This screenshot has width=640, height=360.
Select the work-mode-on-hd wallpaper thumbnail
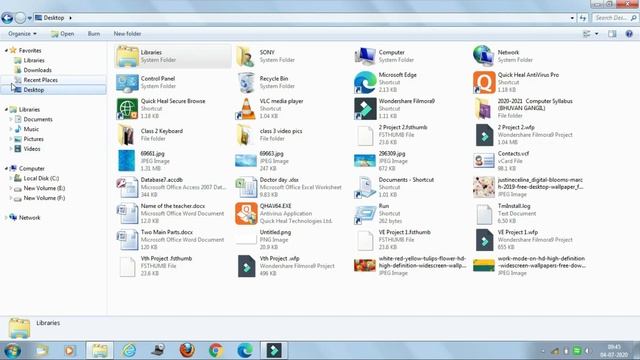tap(484, 266)
